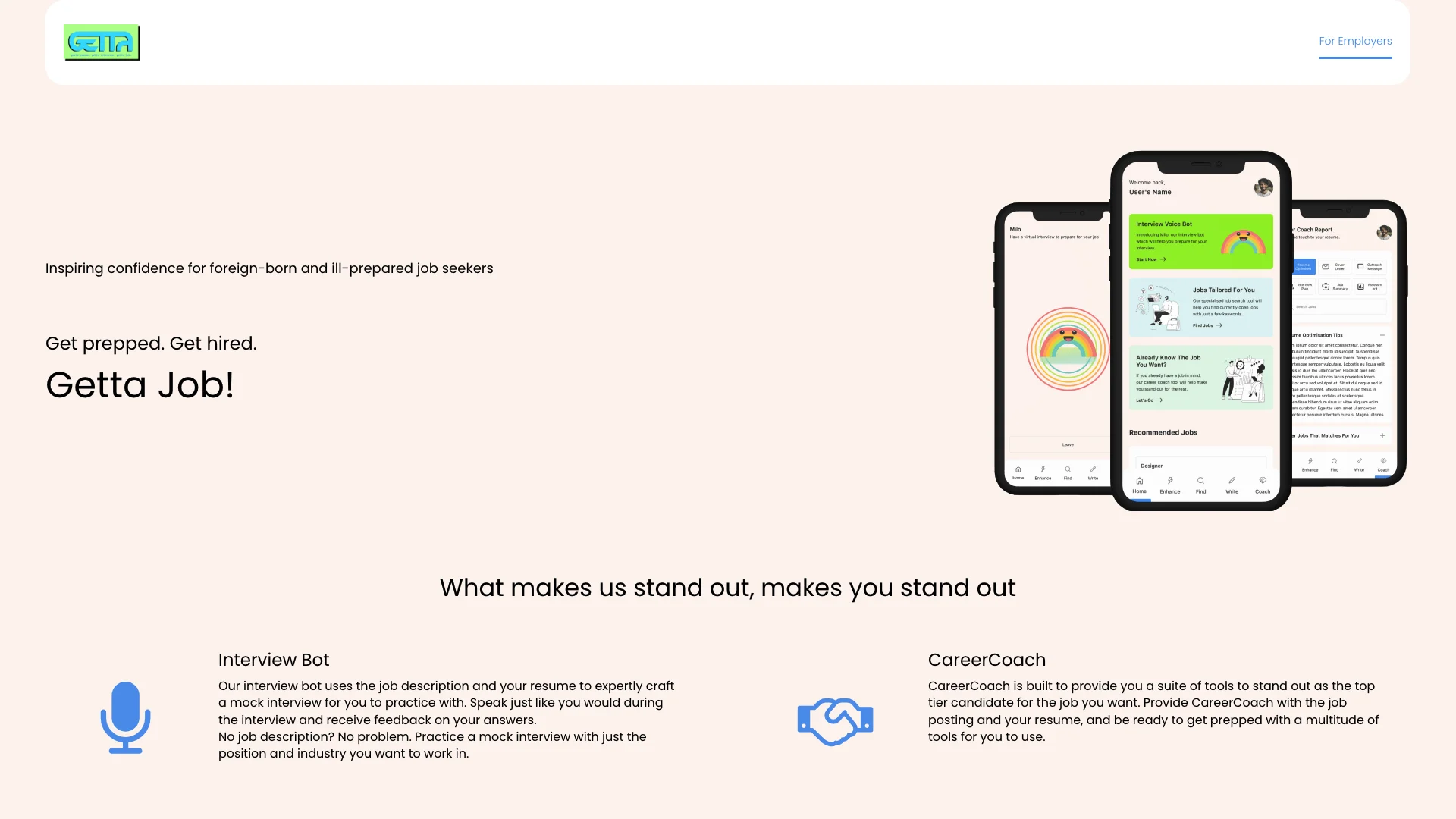Click the microphone icon for Interview Bot

click(x=125, y=717)
